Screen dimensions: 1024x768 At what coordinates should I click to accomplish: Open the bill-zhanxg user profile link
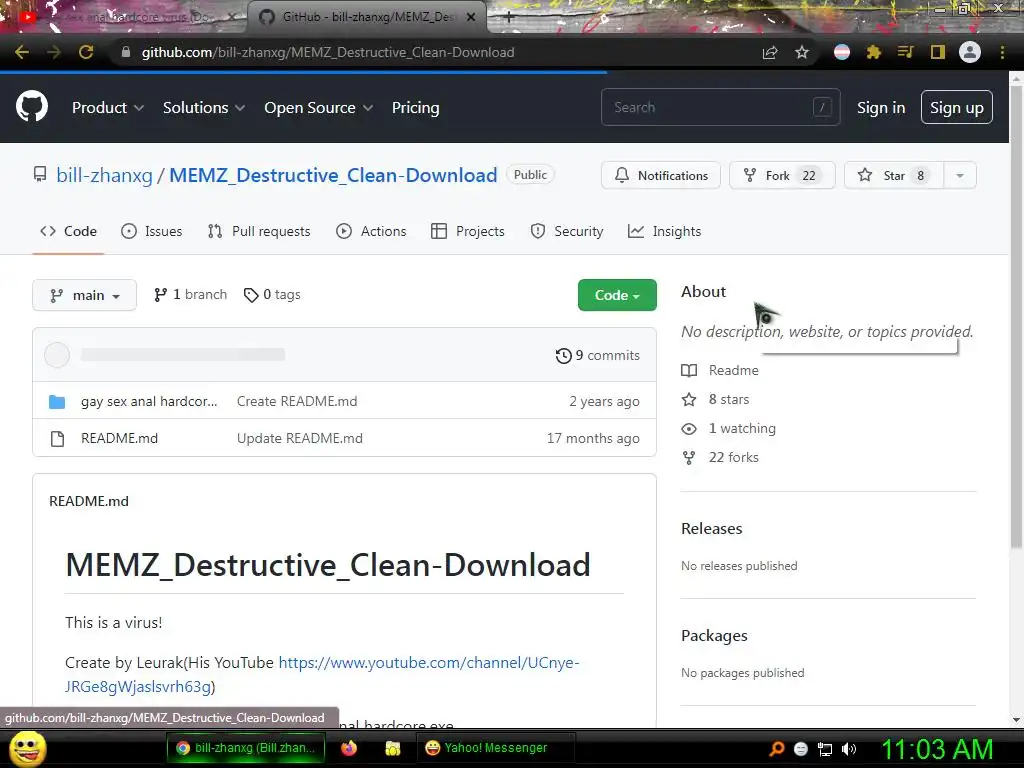click(x=104, y=175)
